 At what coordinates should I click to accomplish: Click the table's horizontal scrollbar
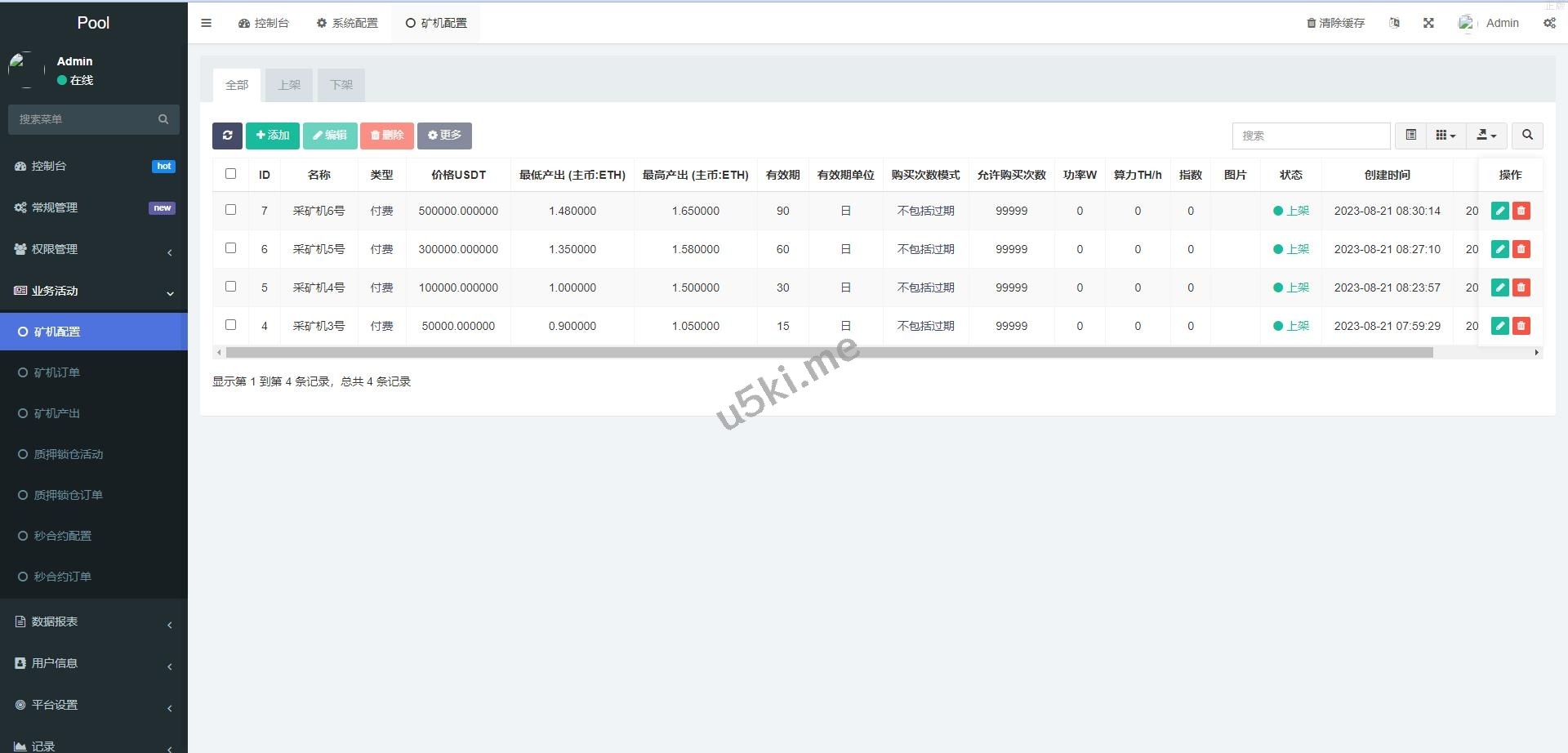829,353
